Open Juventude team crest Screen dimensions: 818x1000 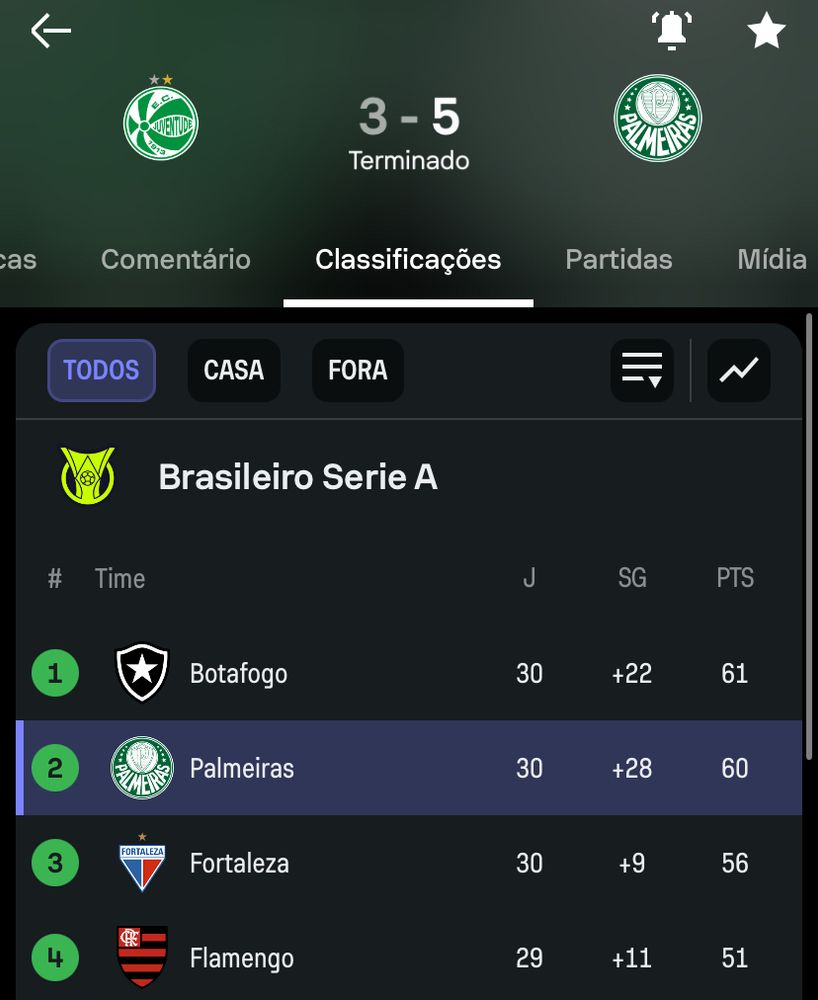pos(160,121)
